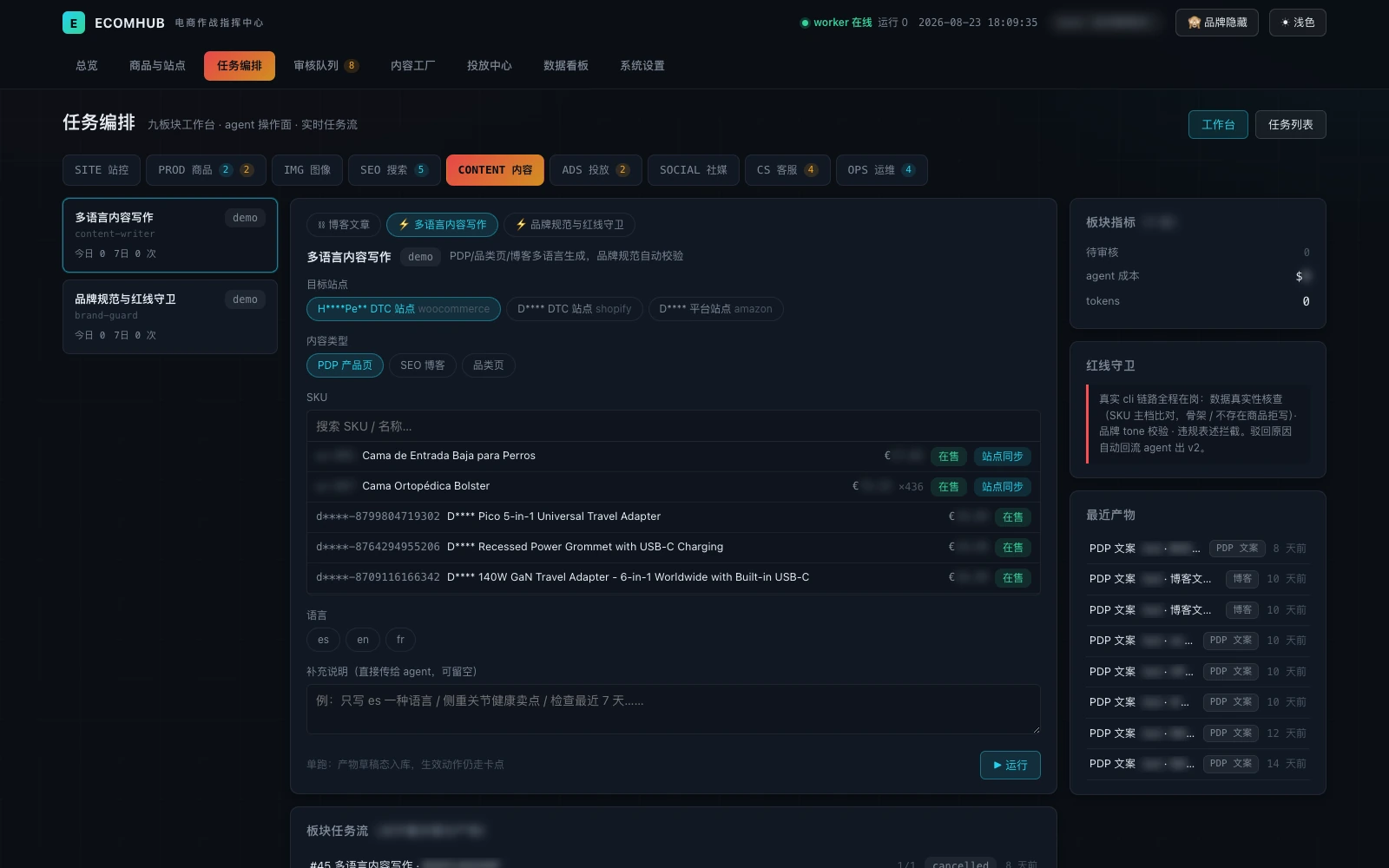Select the OPS 运维 block tab

[x=881, y=170]
